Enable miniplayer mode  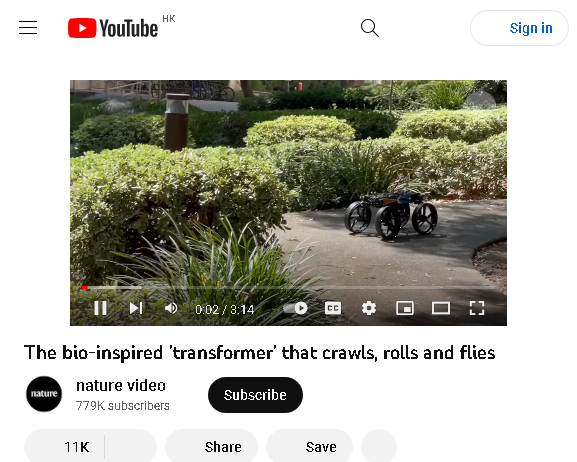coord(405,308)
